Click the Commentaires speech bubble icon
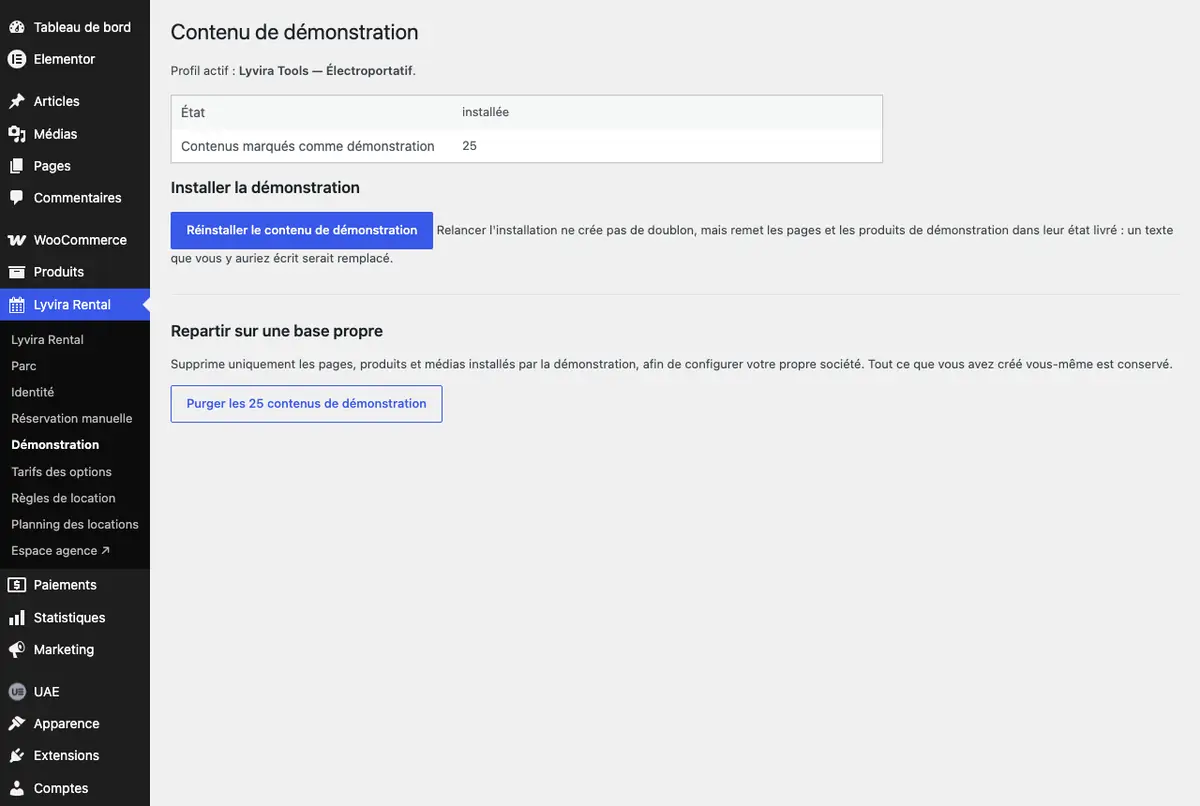 (17, 198)
